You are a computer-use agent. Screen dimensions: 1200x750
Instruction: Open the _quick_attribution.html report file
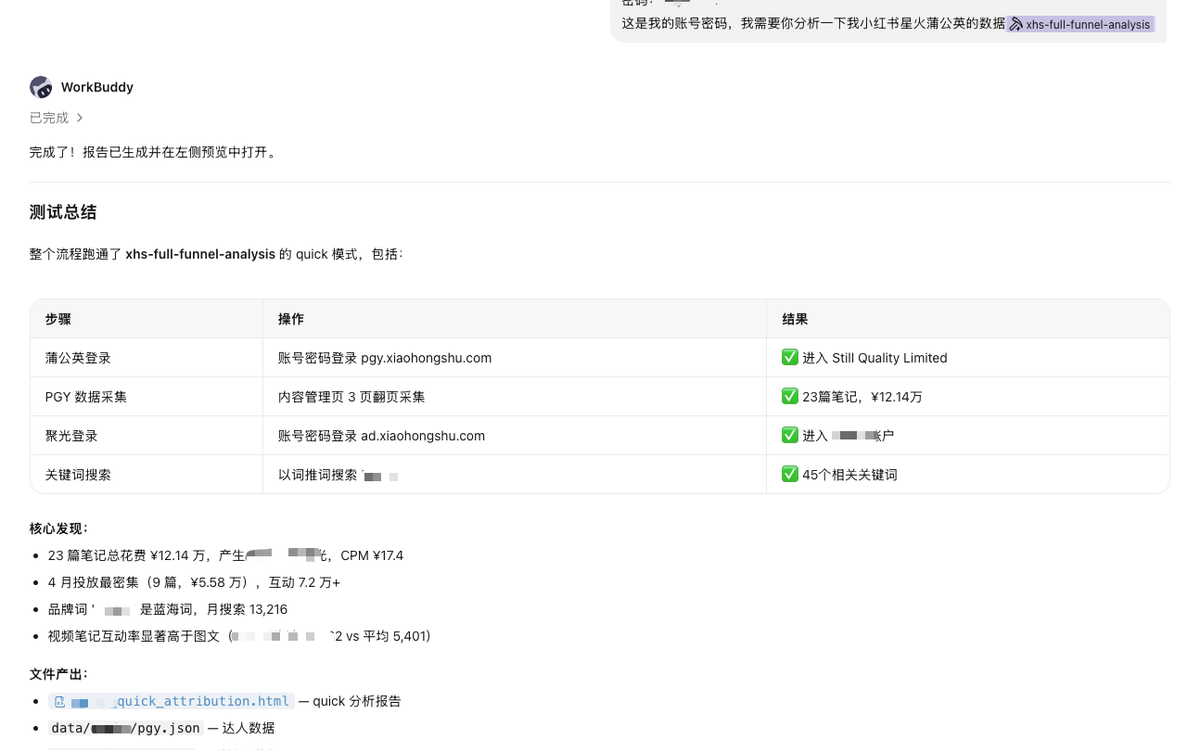(x=171, y=701)
